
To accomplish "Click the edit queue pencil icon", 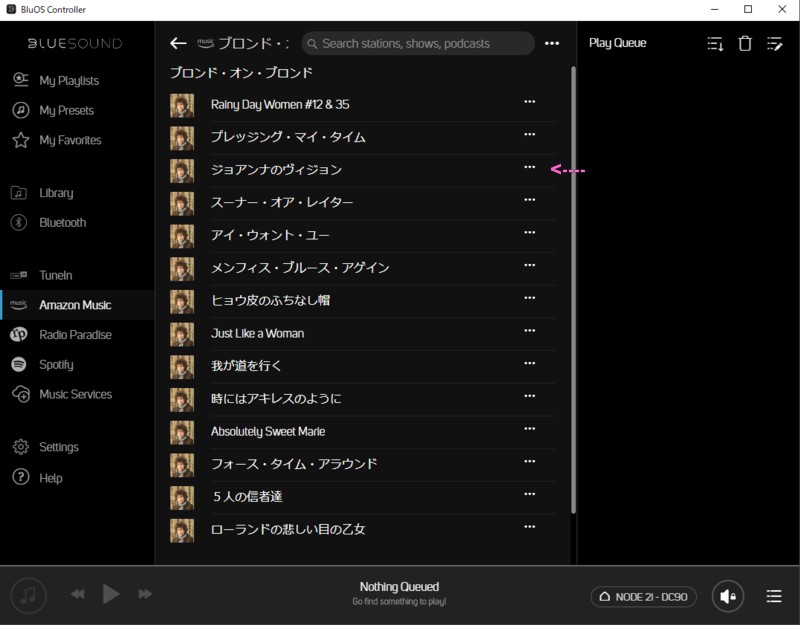I will point(774,44).
